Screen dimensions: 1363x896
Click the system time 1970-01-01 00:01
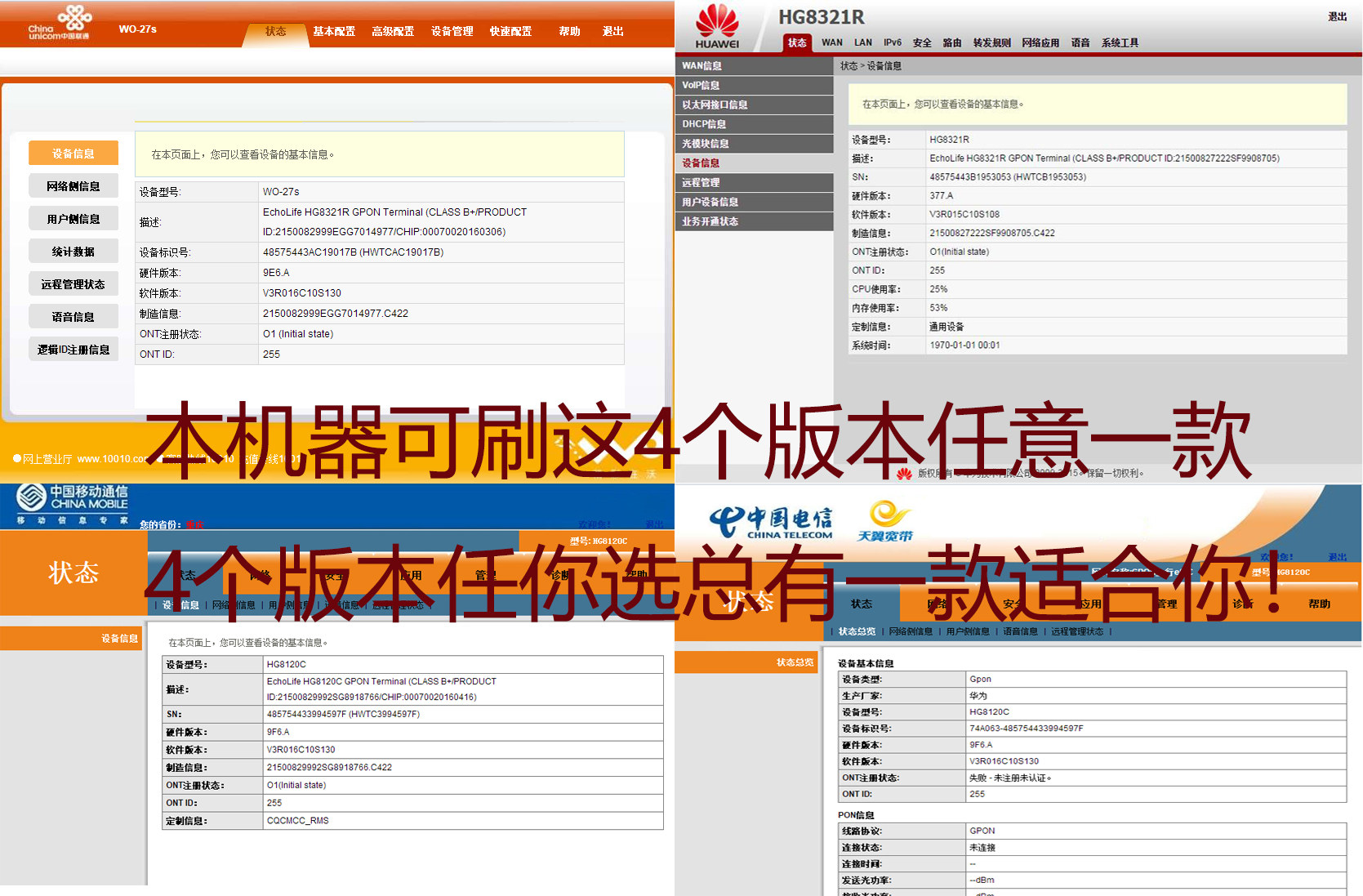pyautogui.click(x=964, y=345)
